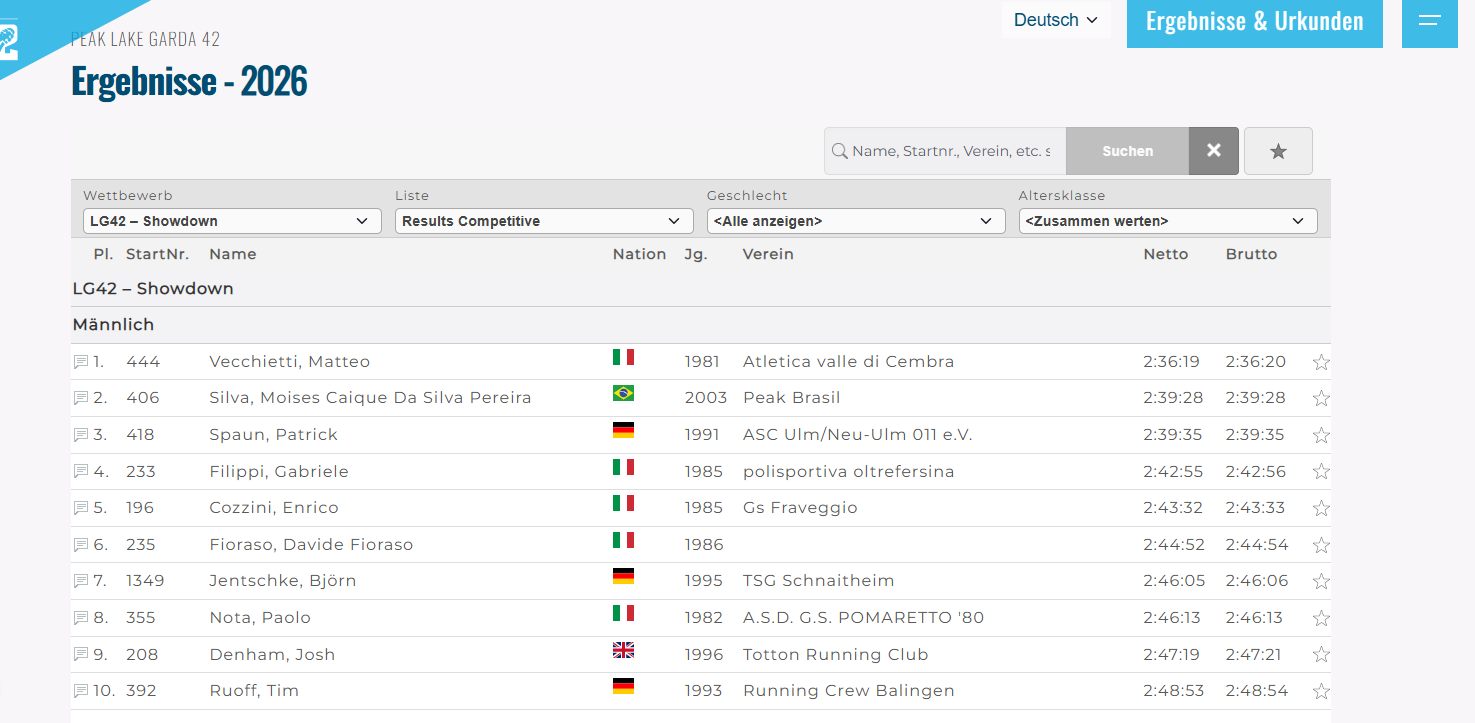The height and width of the screenshot is (723, 1475).
Task: Open the hamburger menu icon
Action: click(x=1429, y=21)
